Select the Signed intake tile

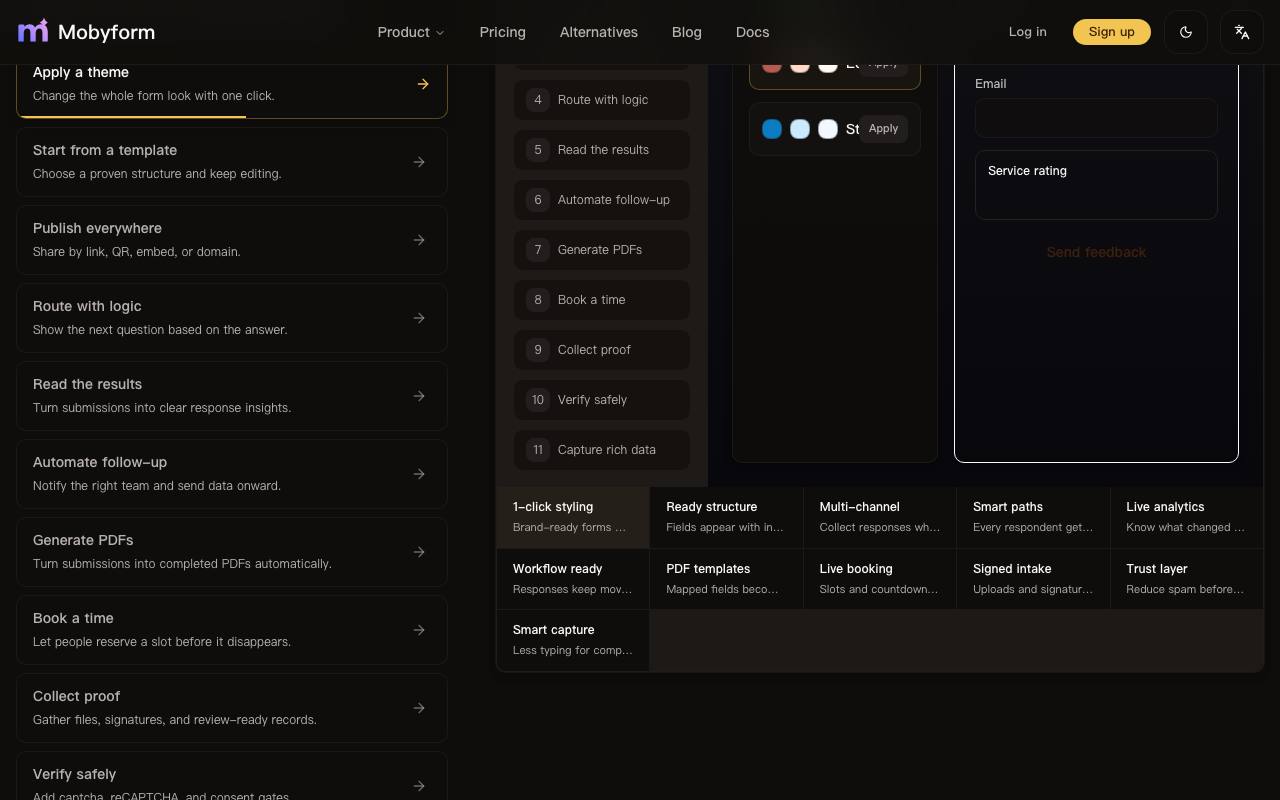[1033, 579]
